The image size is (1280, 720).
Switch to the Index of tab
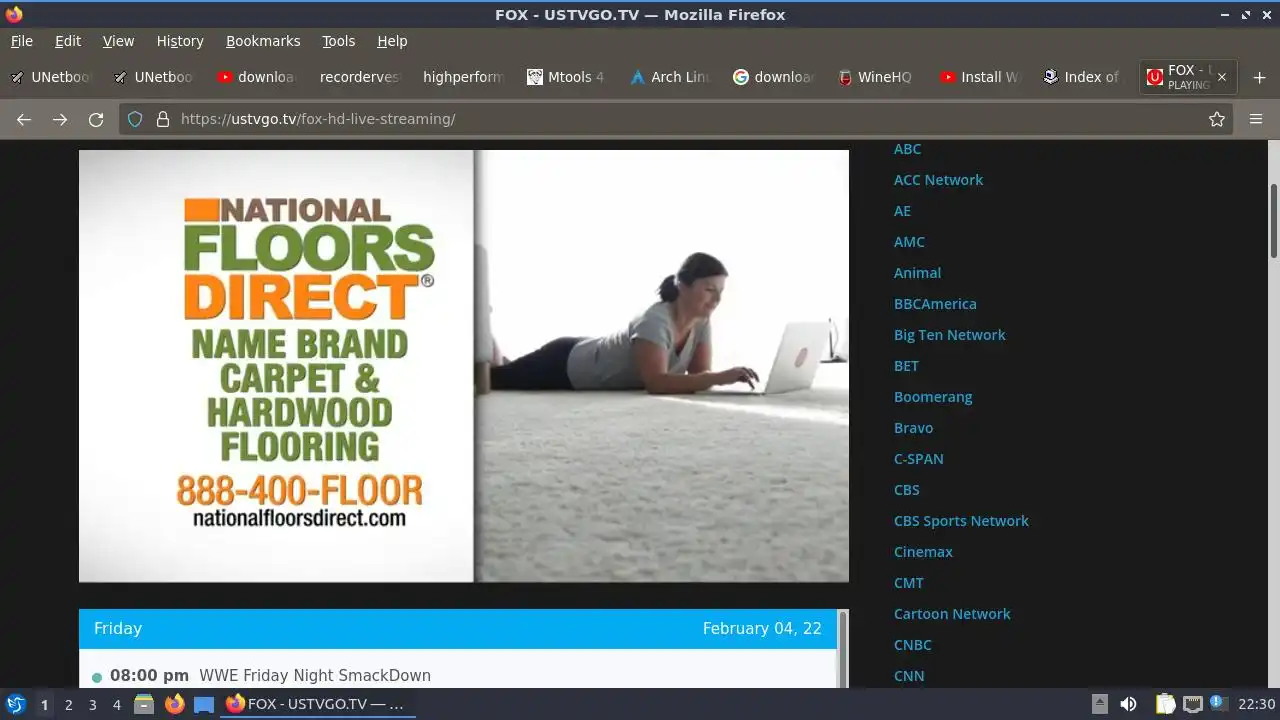[1082, 77]
